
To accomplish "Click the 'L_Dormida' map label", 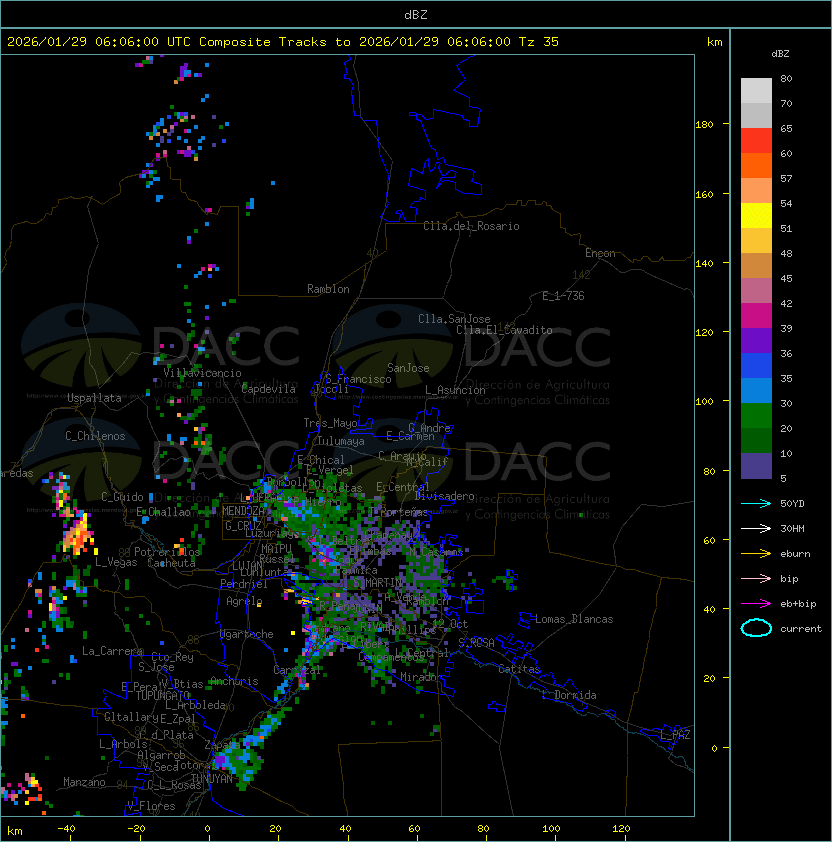I will [x=569, y=695].
